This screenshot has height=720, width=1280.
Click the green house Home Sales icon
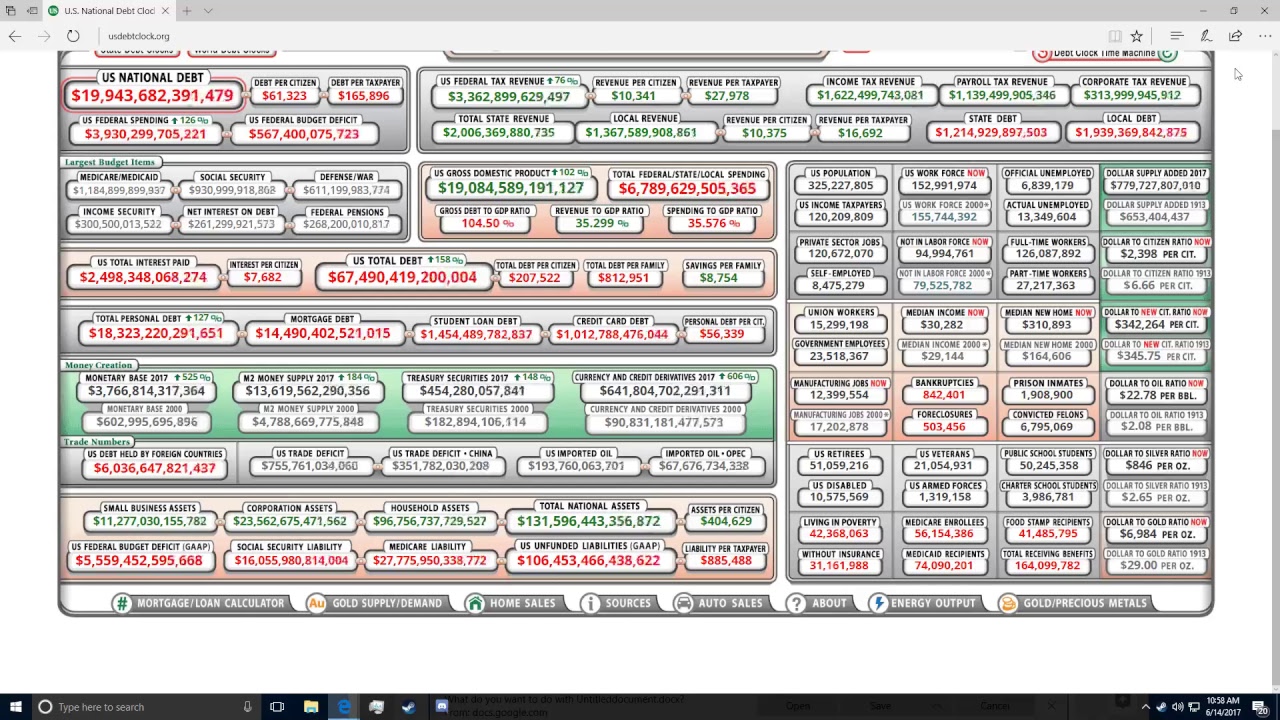pyautogui.click(x=475, y=603)
